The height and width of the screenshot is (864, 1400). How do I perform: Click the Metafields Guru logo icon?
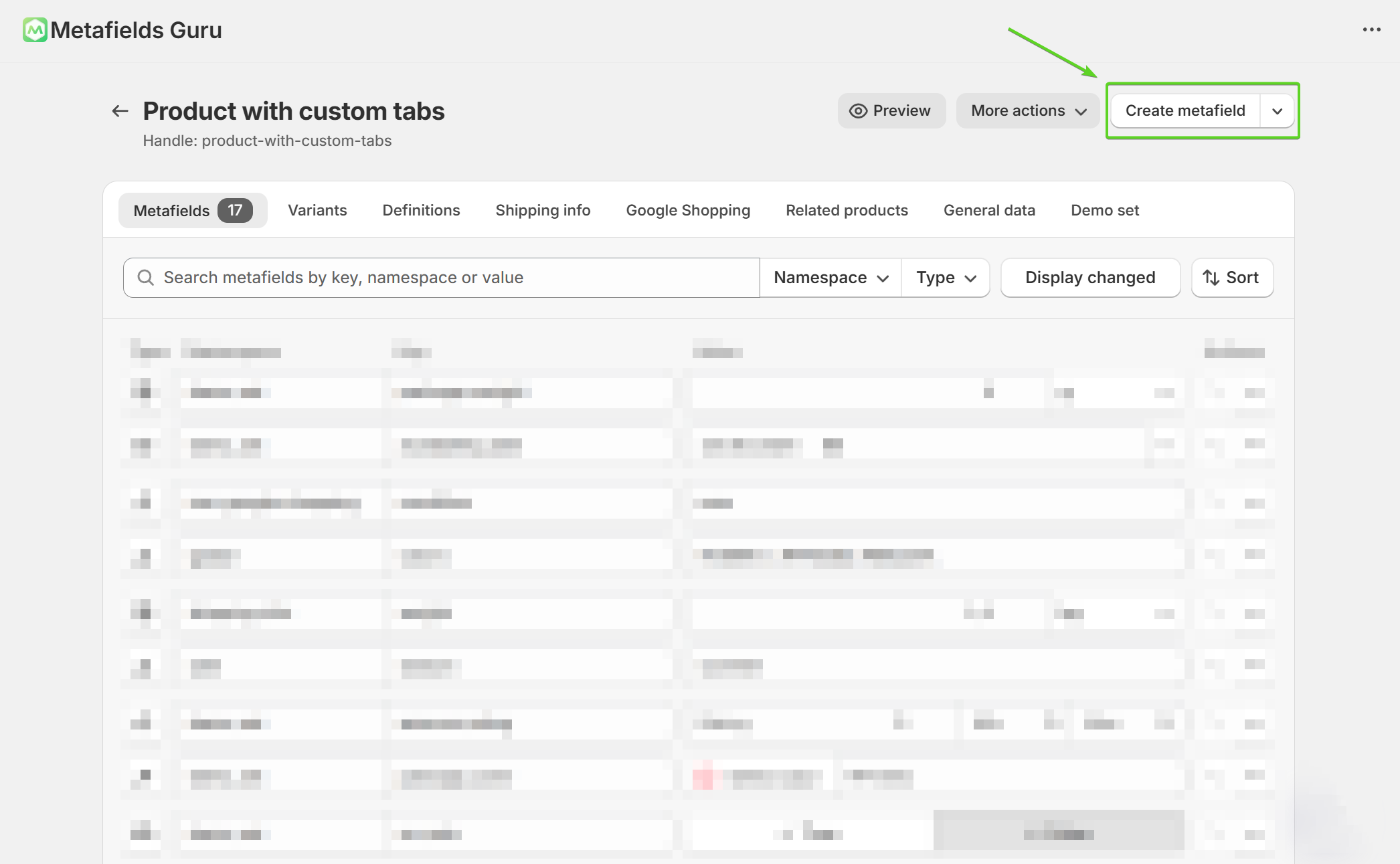35,30
